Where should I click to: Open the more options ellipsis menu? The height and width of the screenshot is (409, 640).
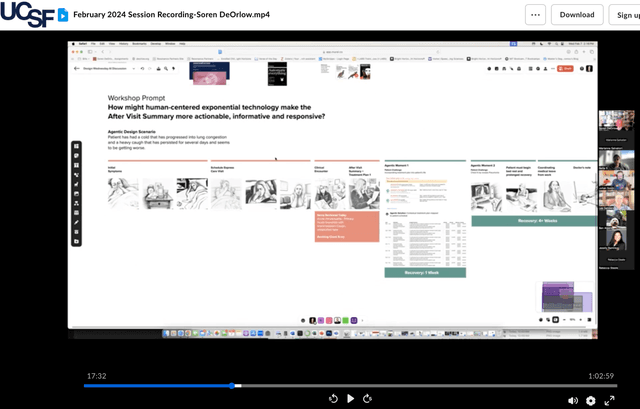click(535, 15)
